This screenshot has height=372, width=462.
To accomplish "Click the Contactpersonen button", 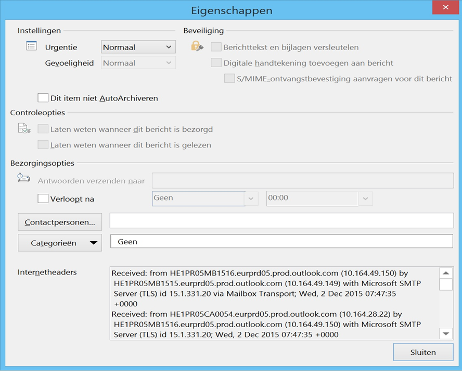I will (60, 222).
